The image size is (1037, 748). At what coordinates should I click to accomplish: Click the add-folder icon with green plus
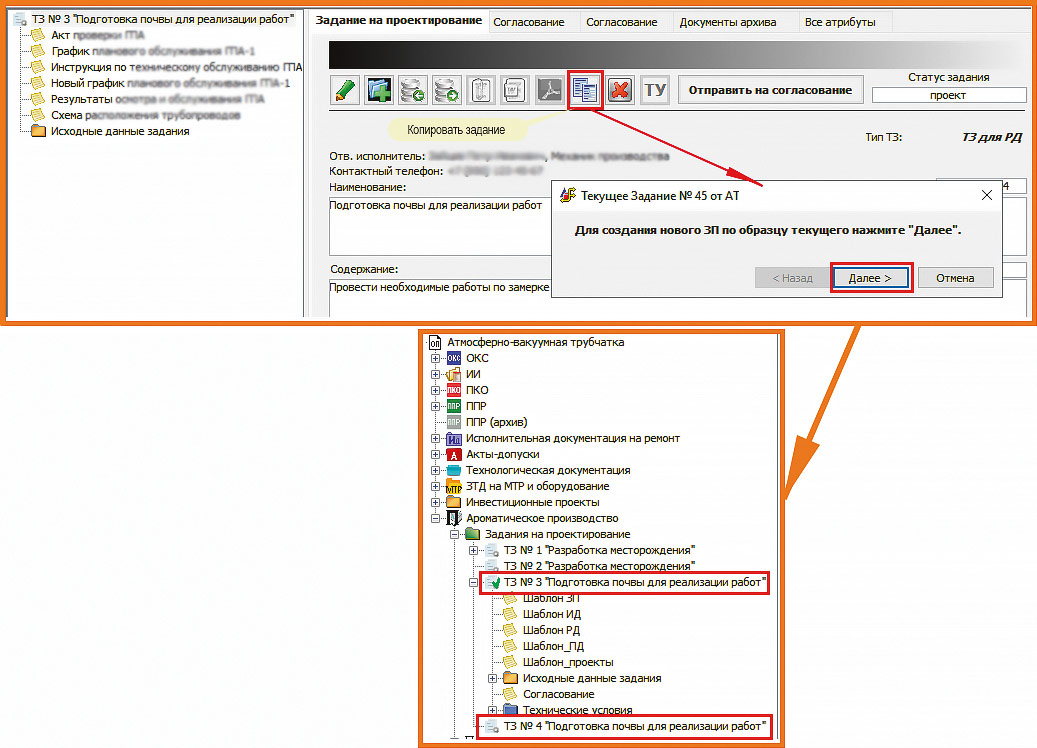380,90
